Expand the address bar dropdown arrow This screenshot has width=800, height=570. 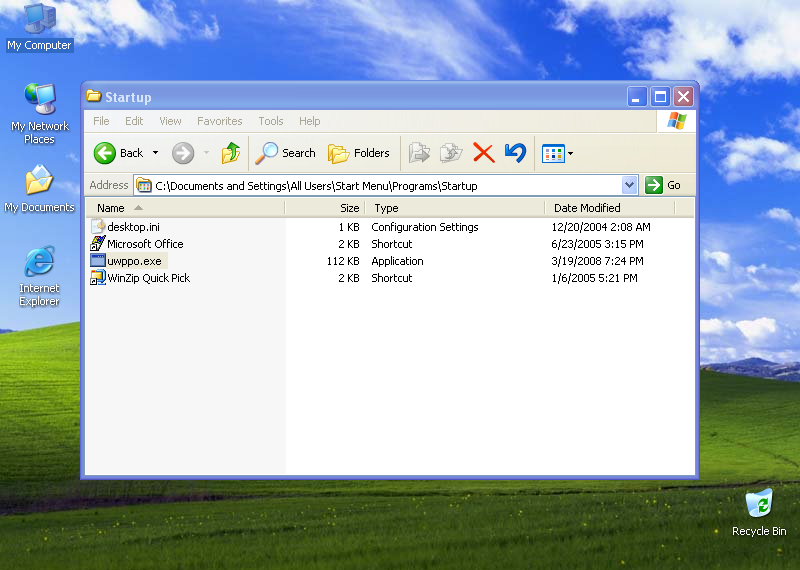pos(629,185)
